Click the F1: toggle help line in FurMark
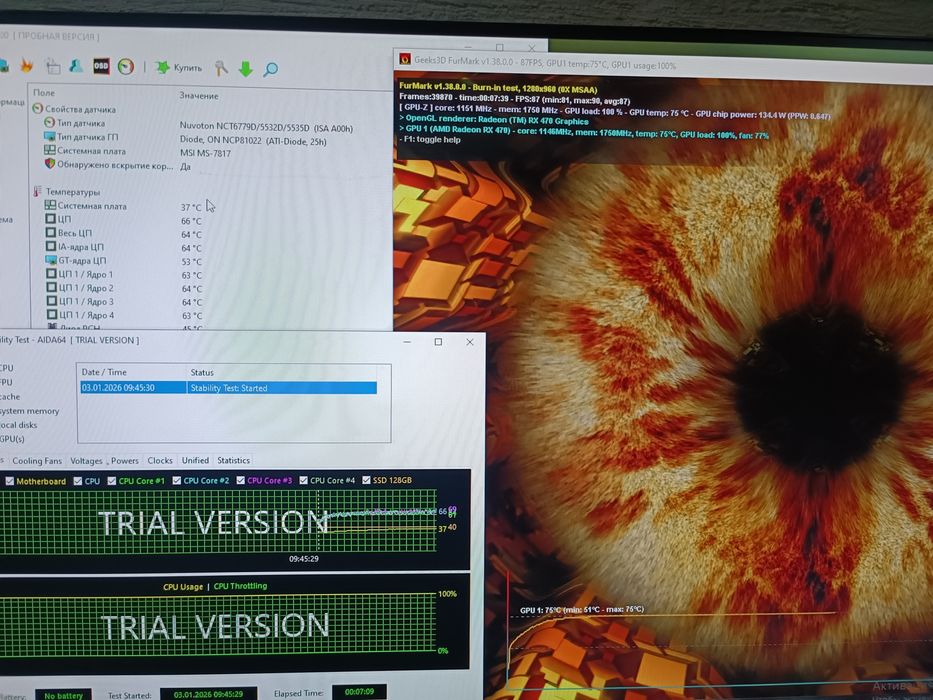The height and width of the screenshot is (700, 933). coord(431,140)
